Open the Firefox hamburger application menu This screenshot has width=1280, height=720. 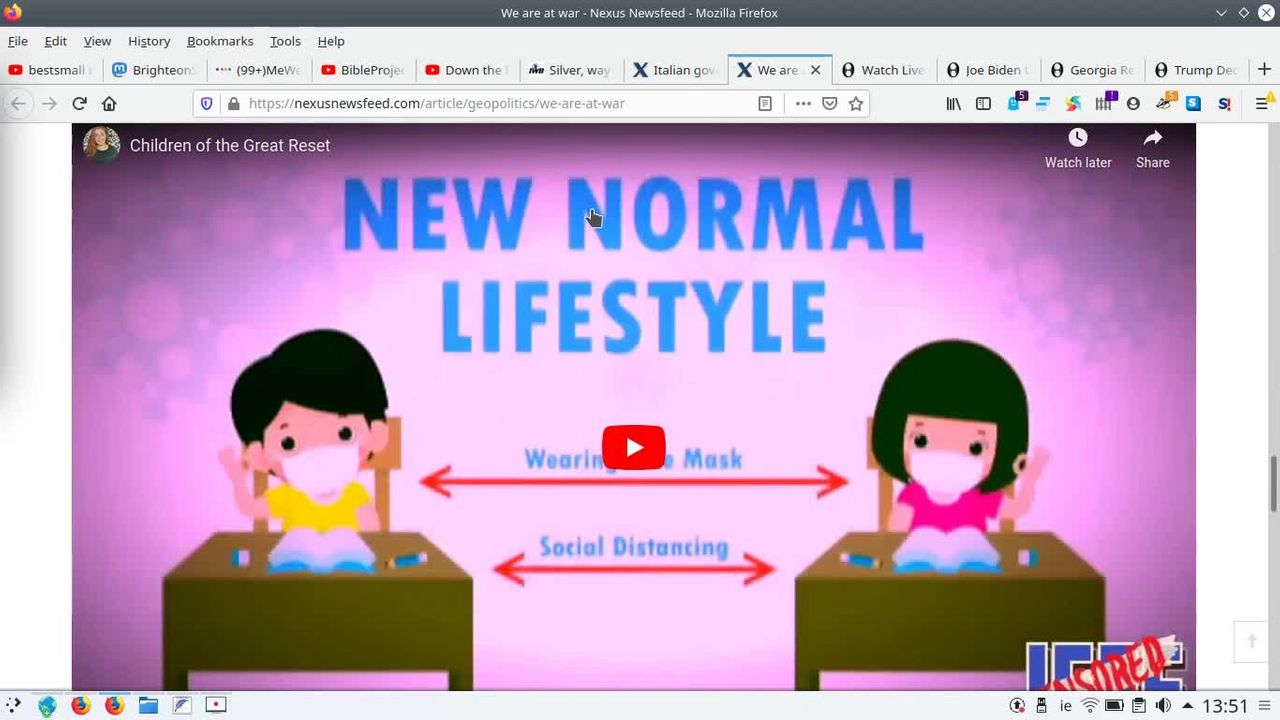coord(1262,103)
